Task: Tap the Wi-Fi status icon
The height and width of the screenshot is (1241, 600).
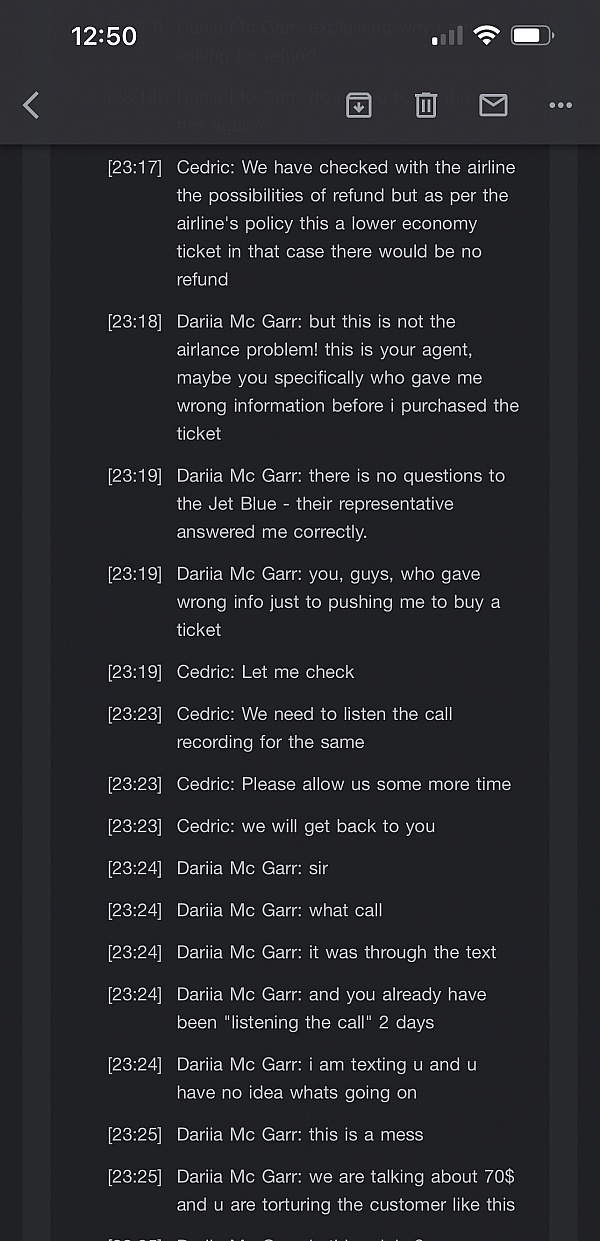Action: [x=487, y=37]
